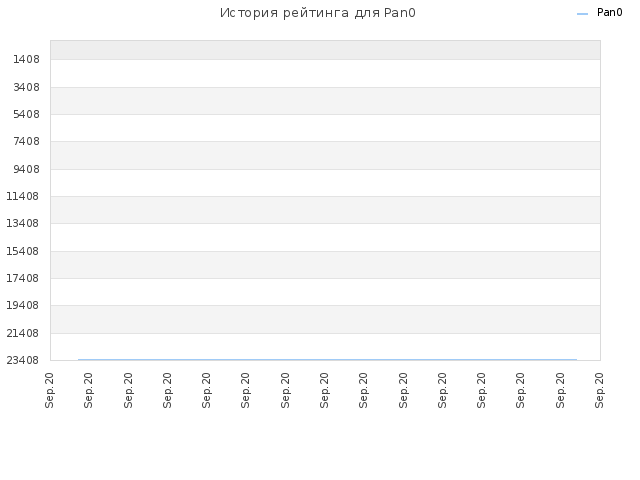
Task: Select the flat blue Pan0 data line
Action: click(327, 360)
